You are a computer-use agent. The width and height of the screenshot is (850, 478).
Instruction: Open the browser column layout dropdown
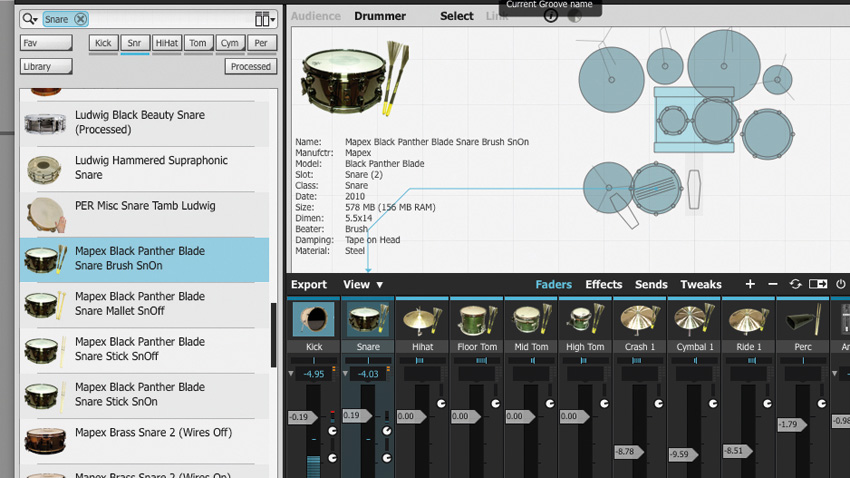pyautogui.click(x=265, y=19)
